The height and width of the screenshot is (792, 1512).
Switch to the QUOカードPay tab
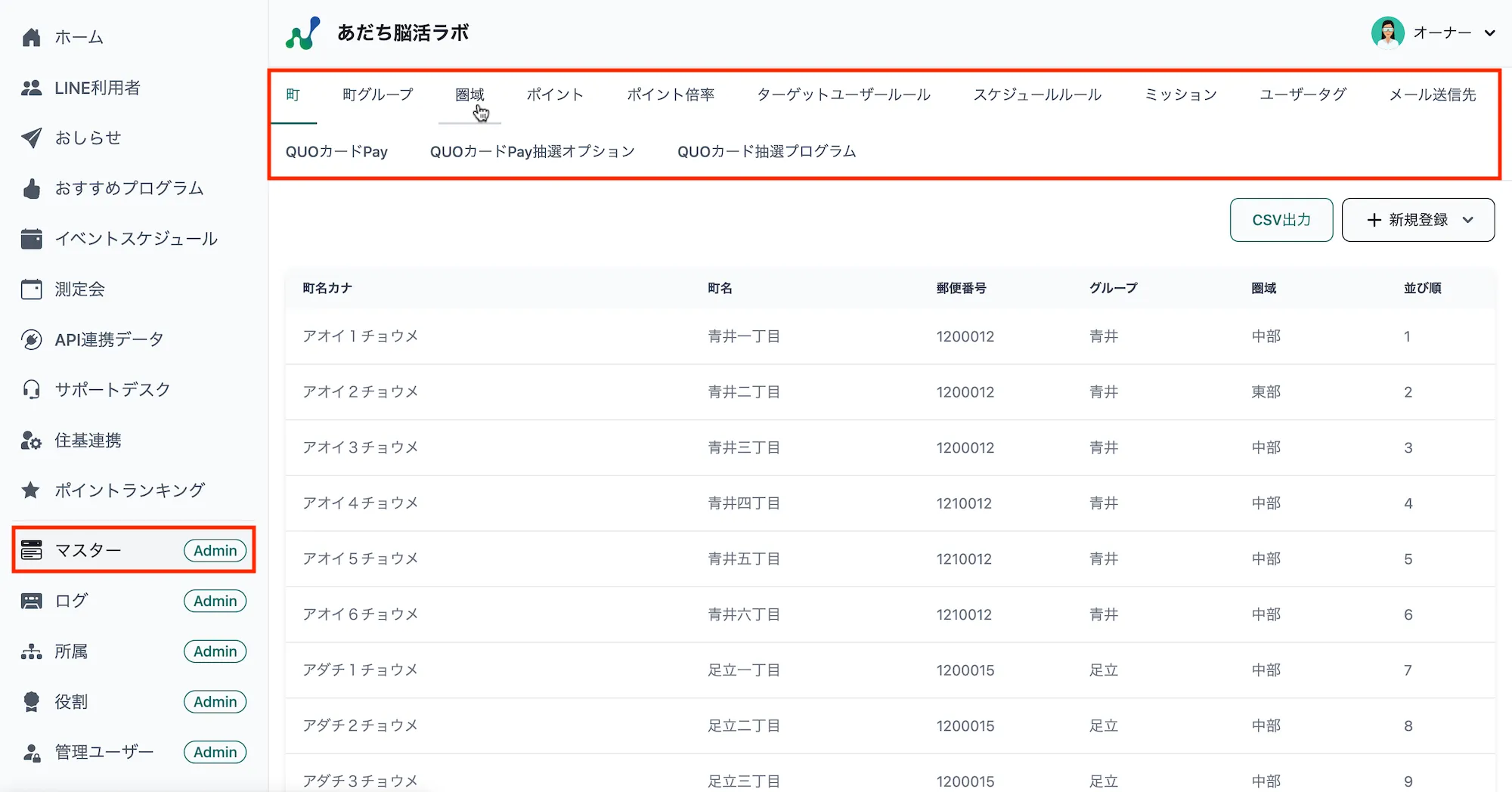coord(337,151)
